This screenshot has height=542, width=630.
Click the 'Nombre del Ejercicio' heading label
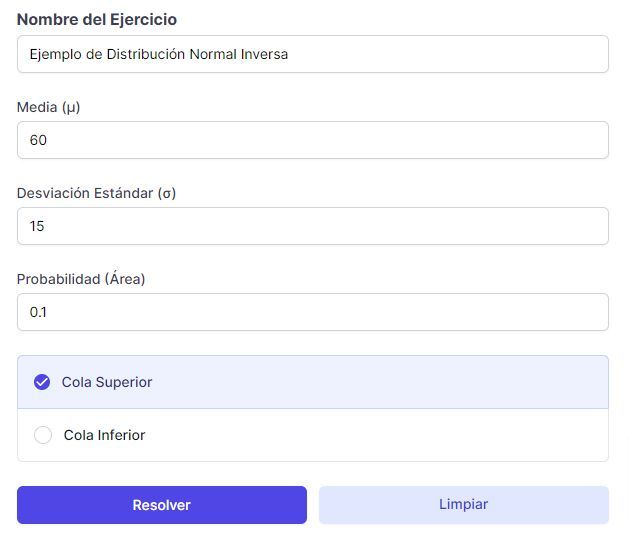(x=97, y=19)
